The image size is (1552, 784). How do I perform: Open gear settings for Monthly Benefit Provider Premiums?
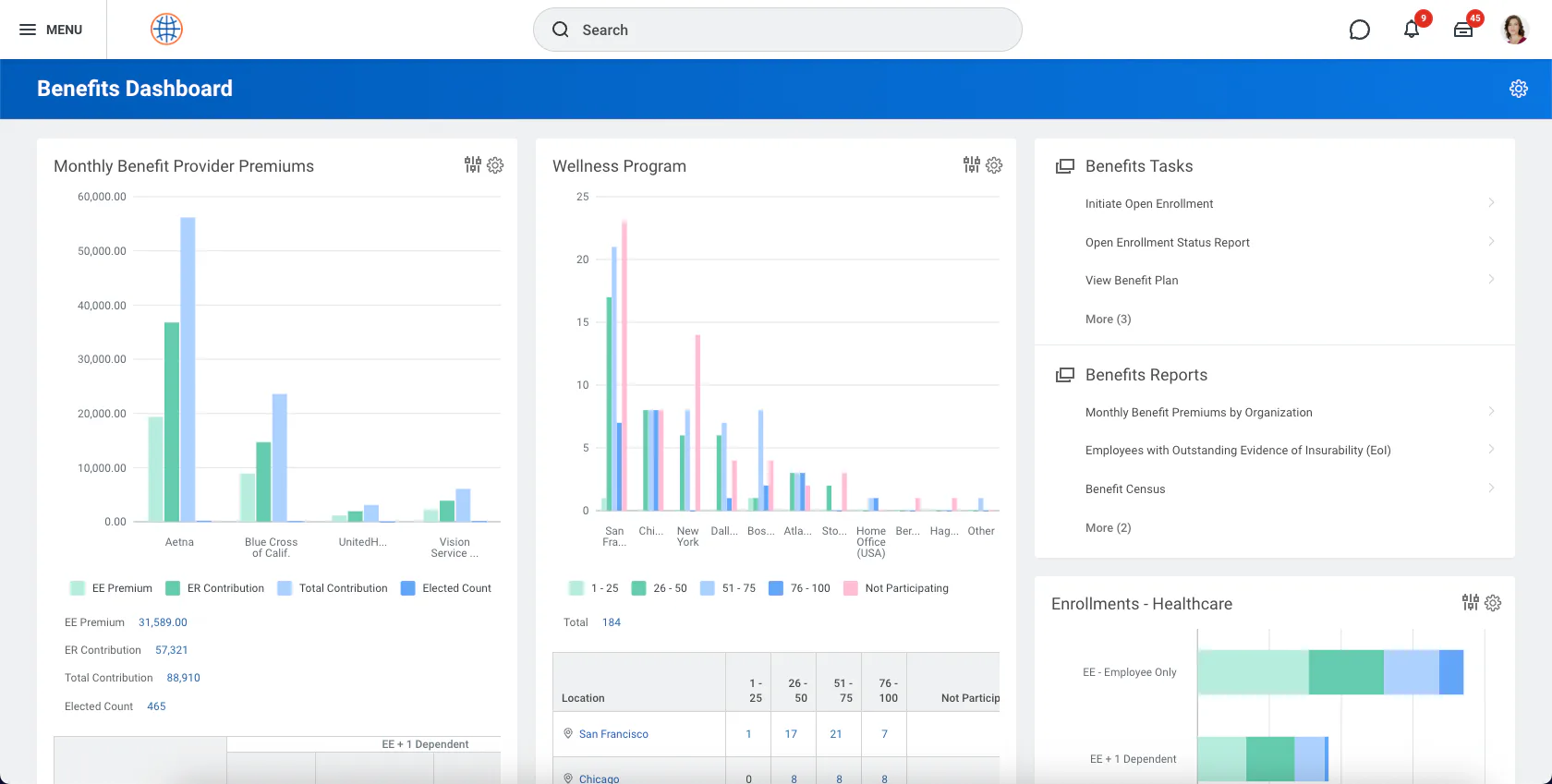(495, 165)
